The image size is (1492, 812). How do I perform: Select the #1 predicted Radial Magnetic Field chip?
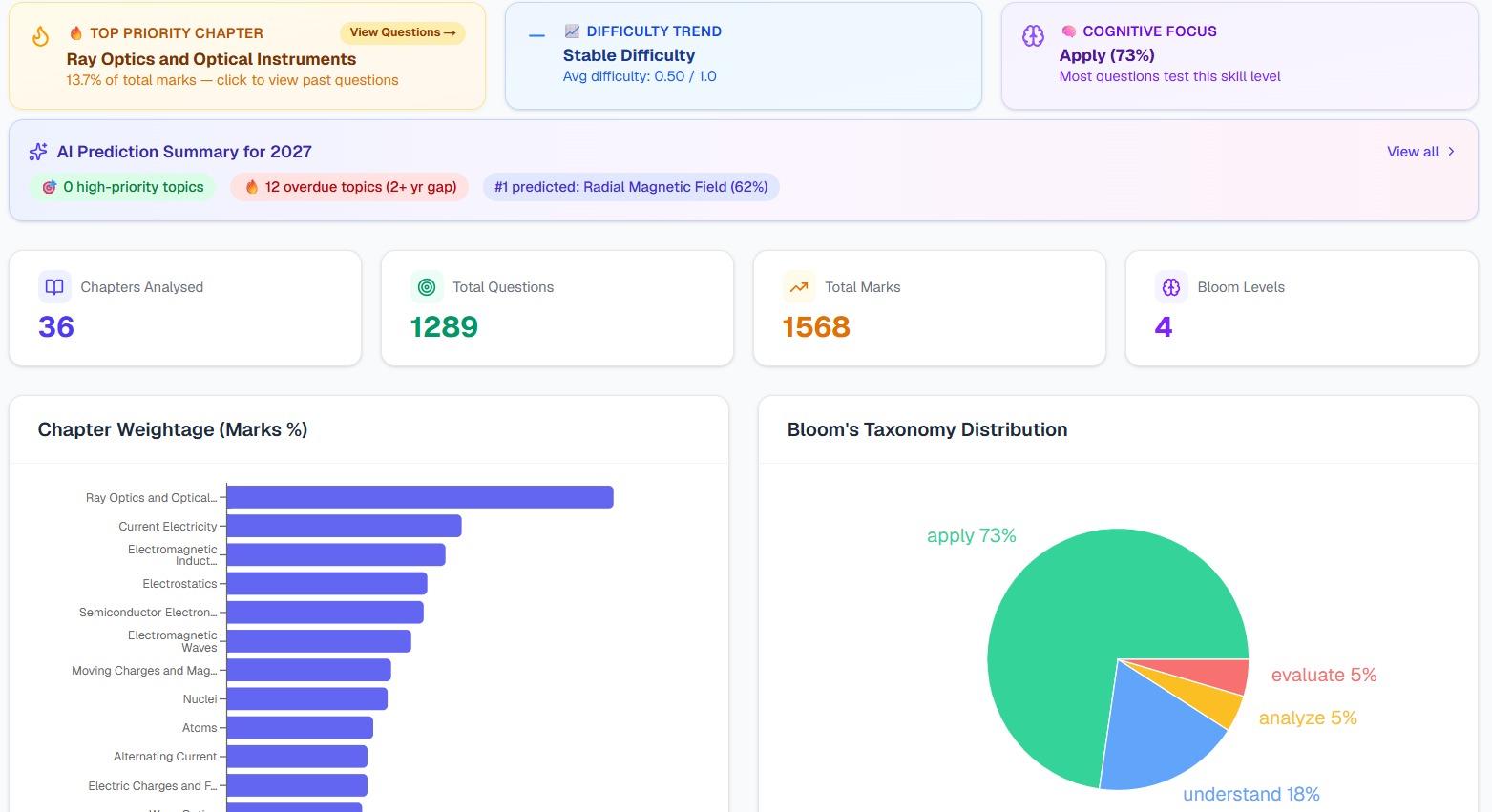point(631,187)
